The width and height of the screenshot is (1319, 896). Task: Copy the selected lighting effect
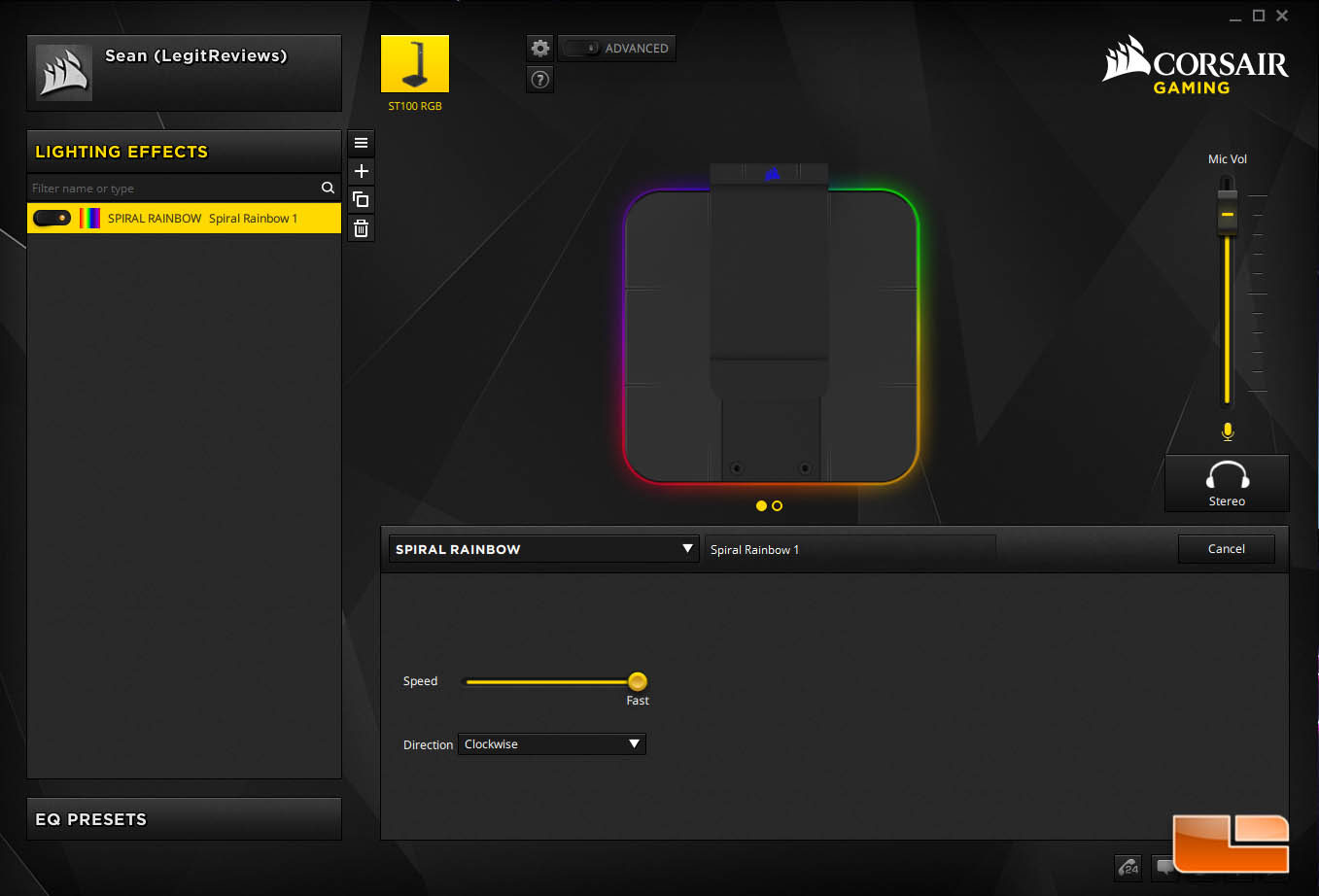(361, 199)
